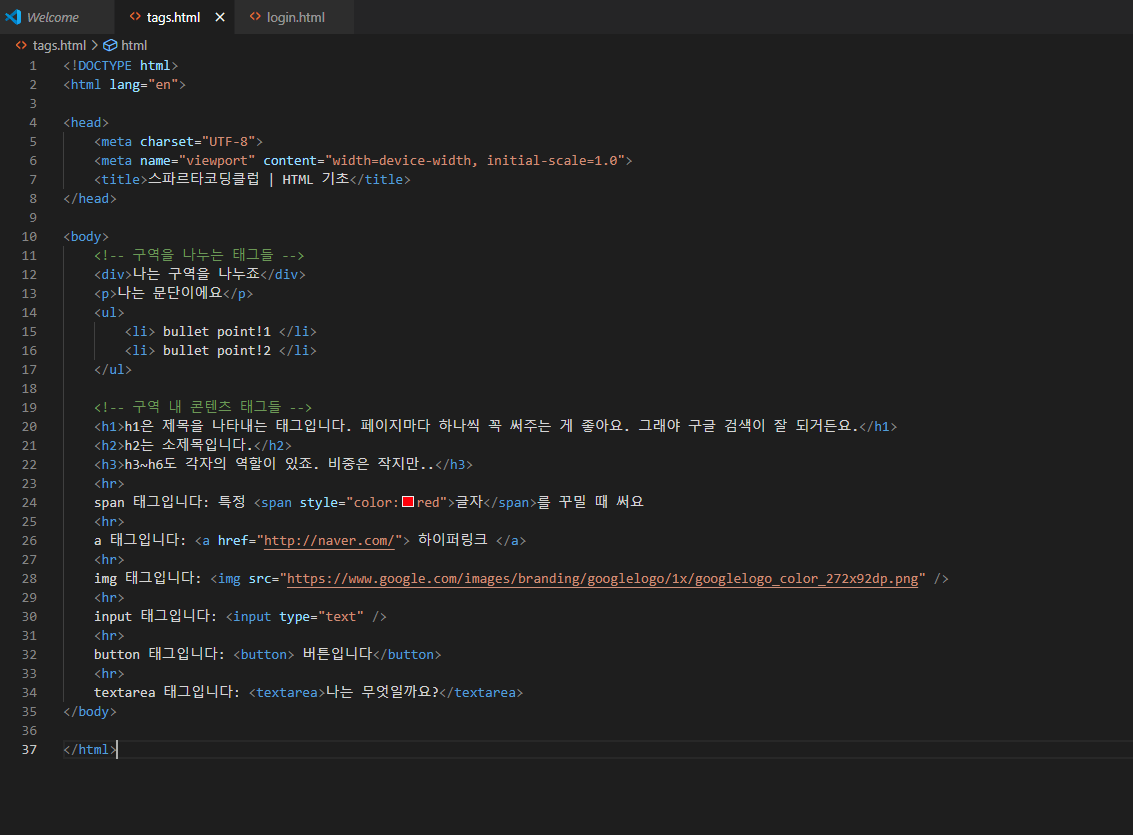The width and height of the screenshot is (1133, 835).
Task: Click the h2 소제목입니다 line
Action: pos(193,446)
